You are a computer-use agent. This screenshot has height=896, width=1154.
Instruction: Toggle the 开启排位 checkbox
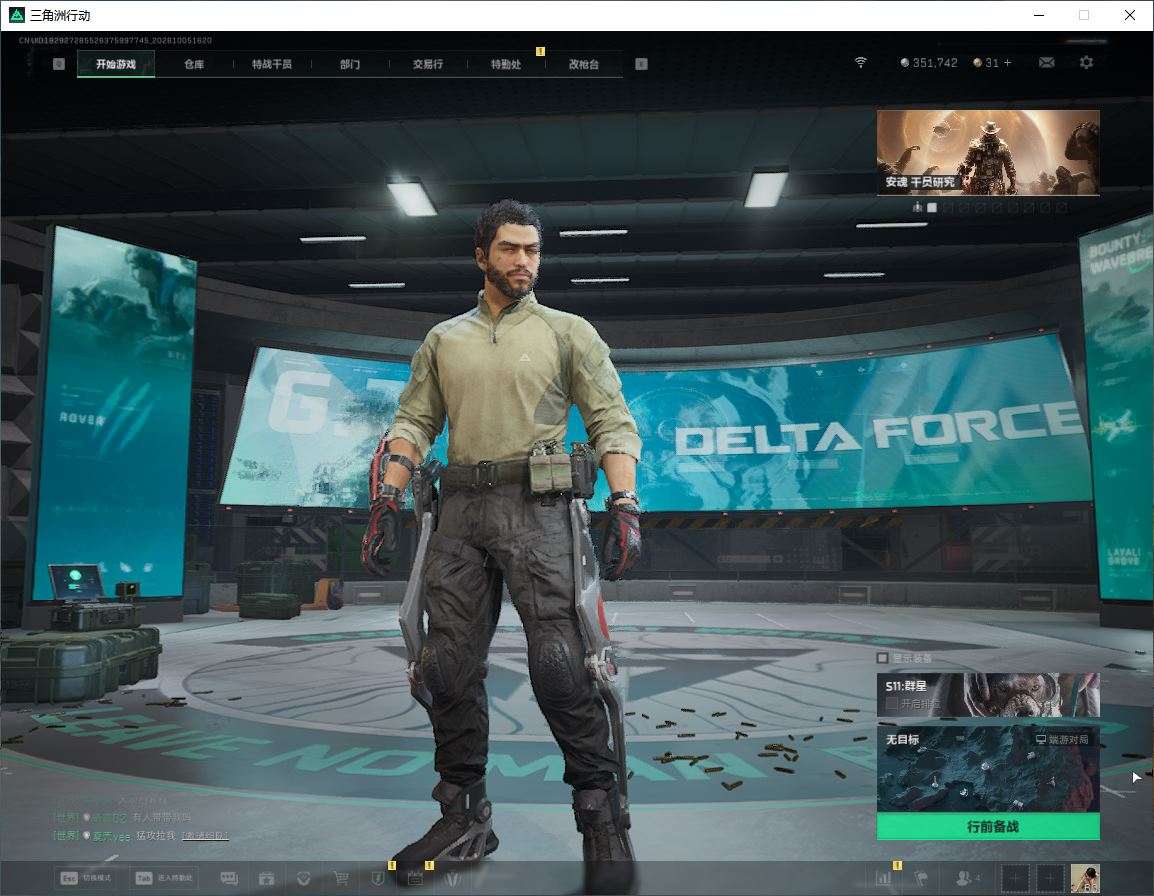coord(892,704)
